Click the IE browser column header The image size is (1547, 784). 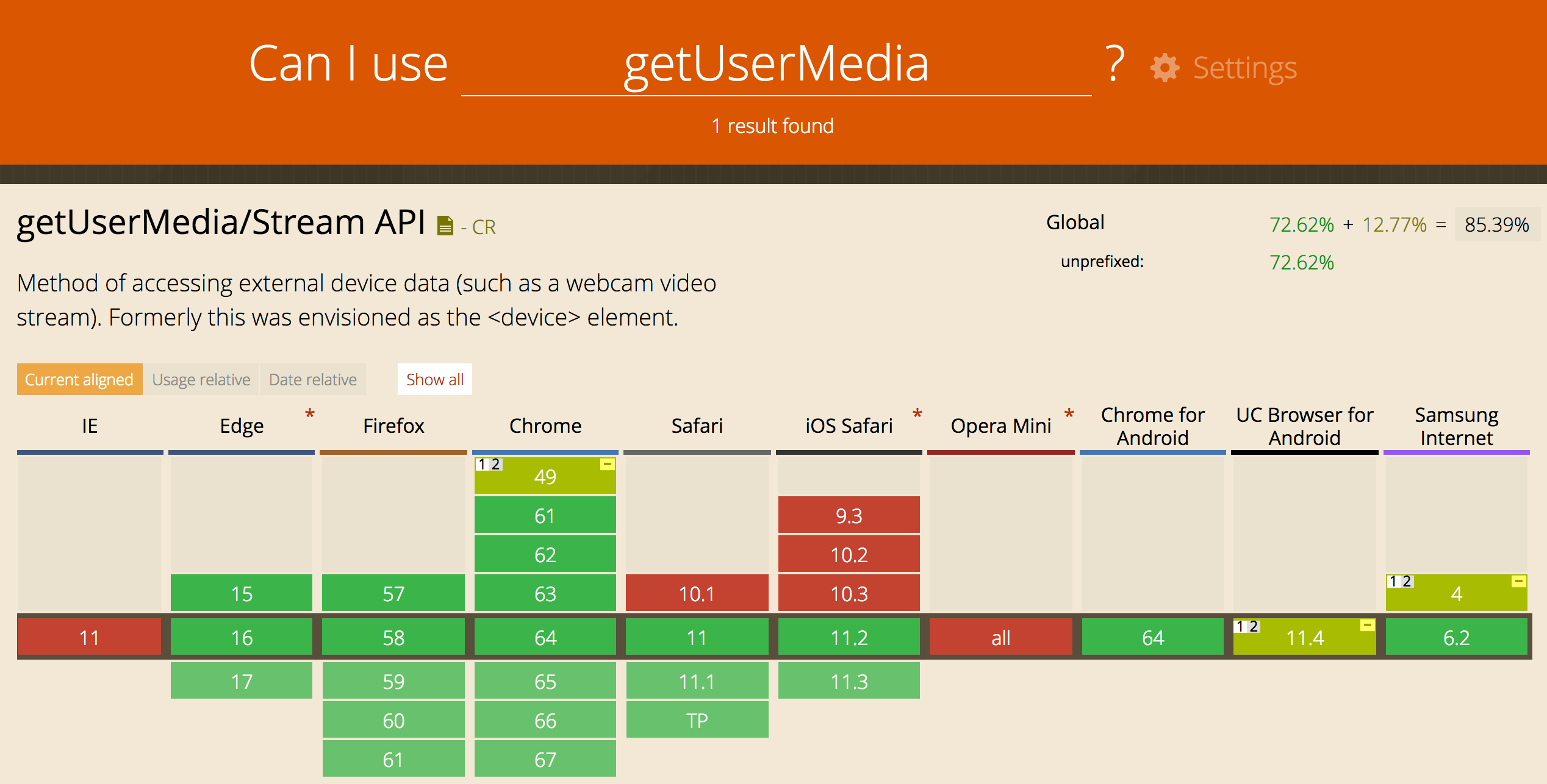tap(90, 426)
